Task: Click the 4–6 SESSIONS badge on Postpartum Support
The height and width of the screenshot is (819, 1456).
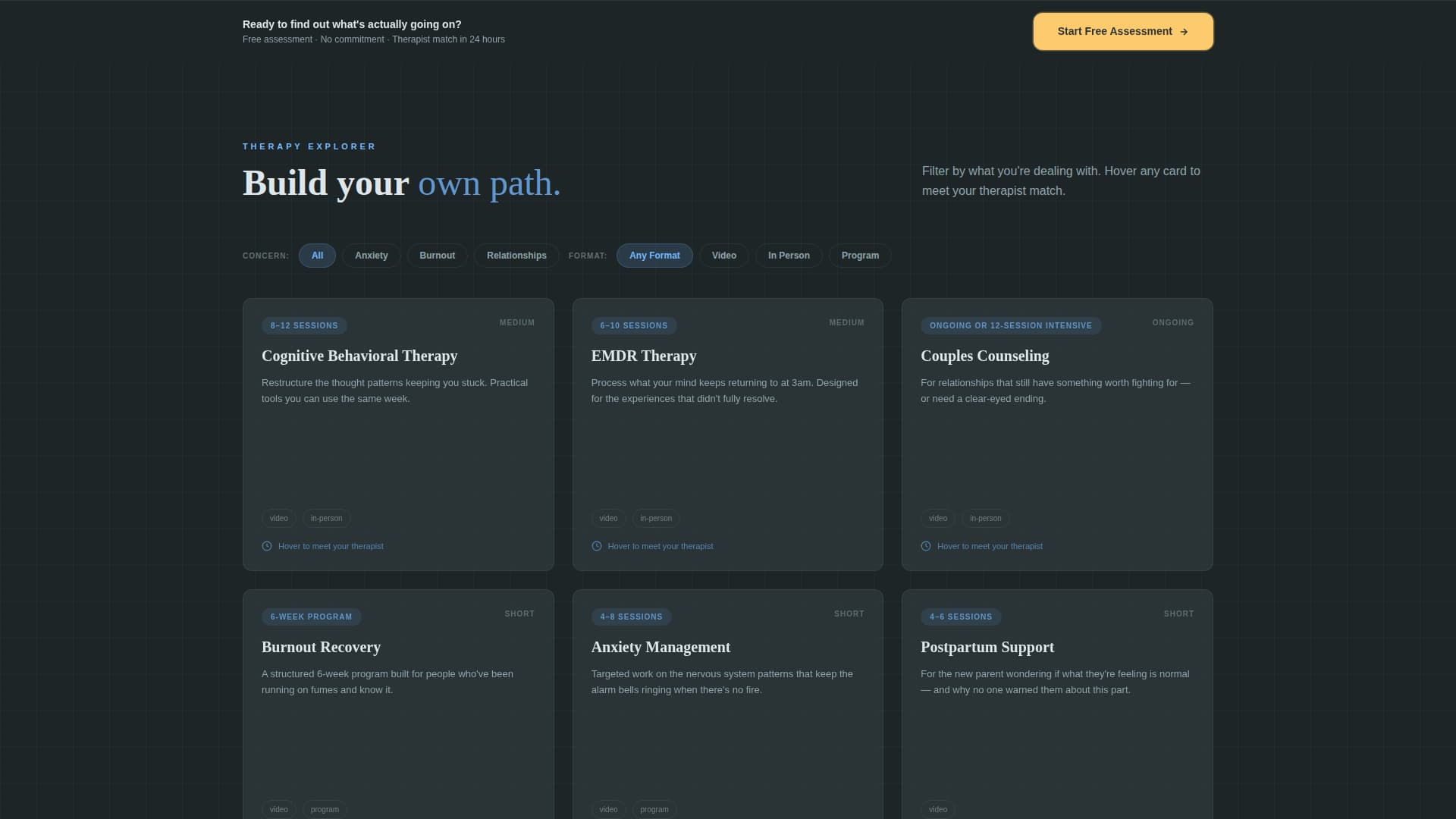Action: [961, 617]
